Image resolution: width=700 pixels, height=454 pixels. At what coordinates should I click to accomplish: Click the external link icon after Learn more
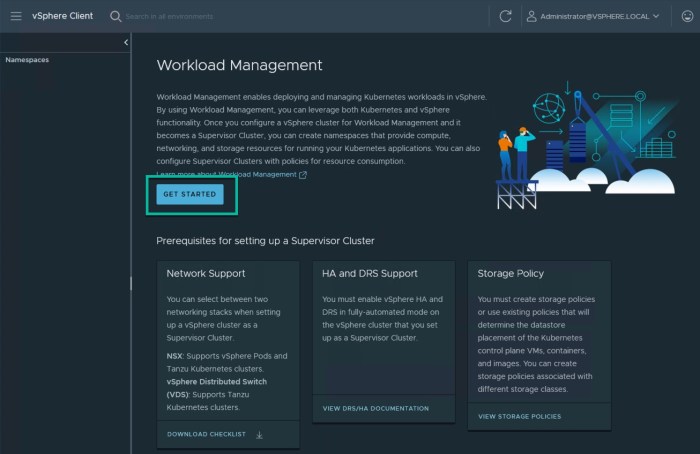coord(303,175)
